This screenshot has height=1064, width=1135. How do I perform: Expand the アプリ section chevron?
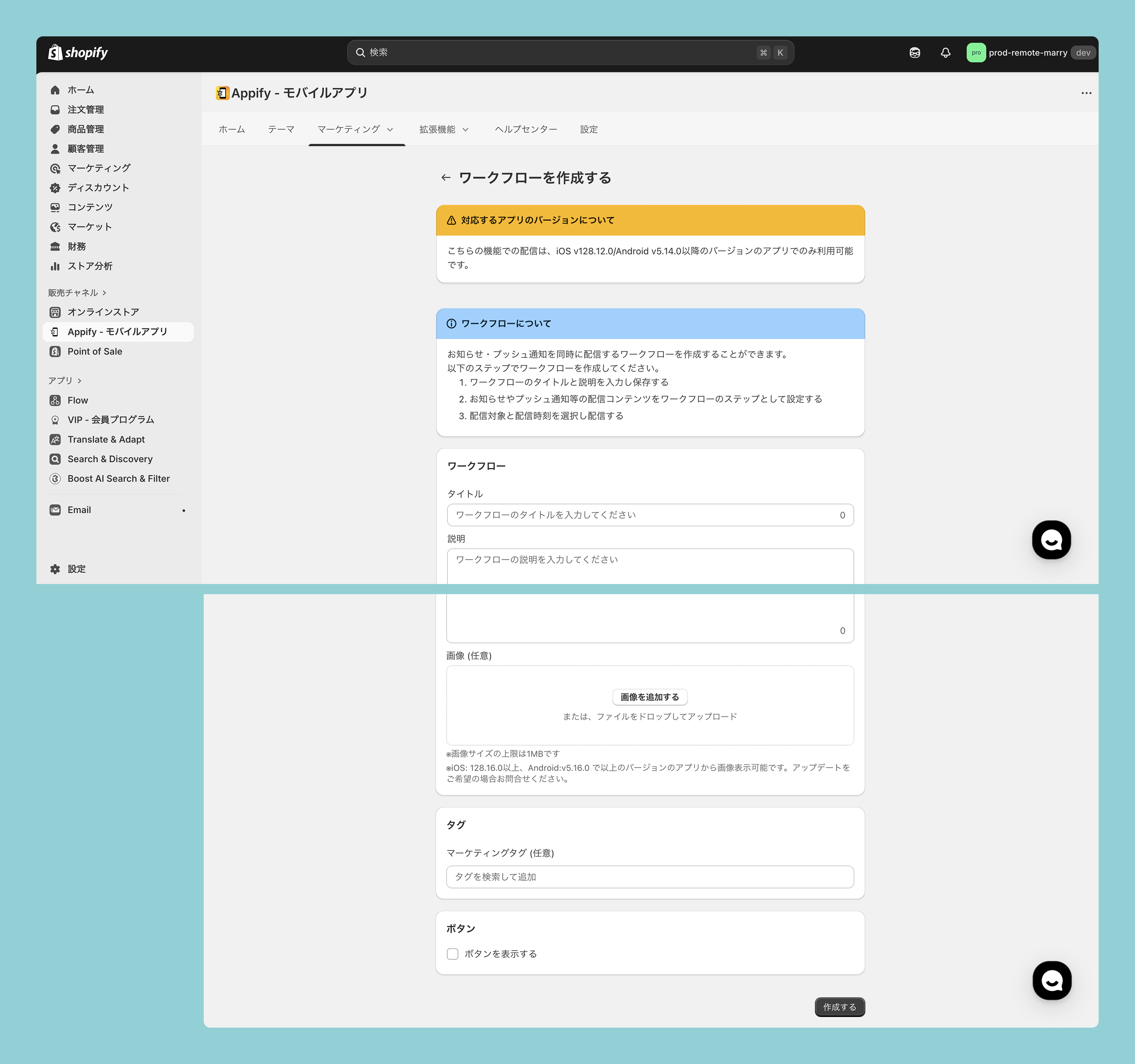pyautogui.click(x=79, y=381)
